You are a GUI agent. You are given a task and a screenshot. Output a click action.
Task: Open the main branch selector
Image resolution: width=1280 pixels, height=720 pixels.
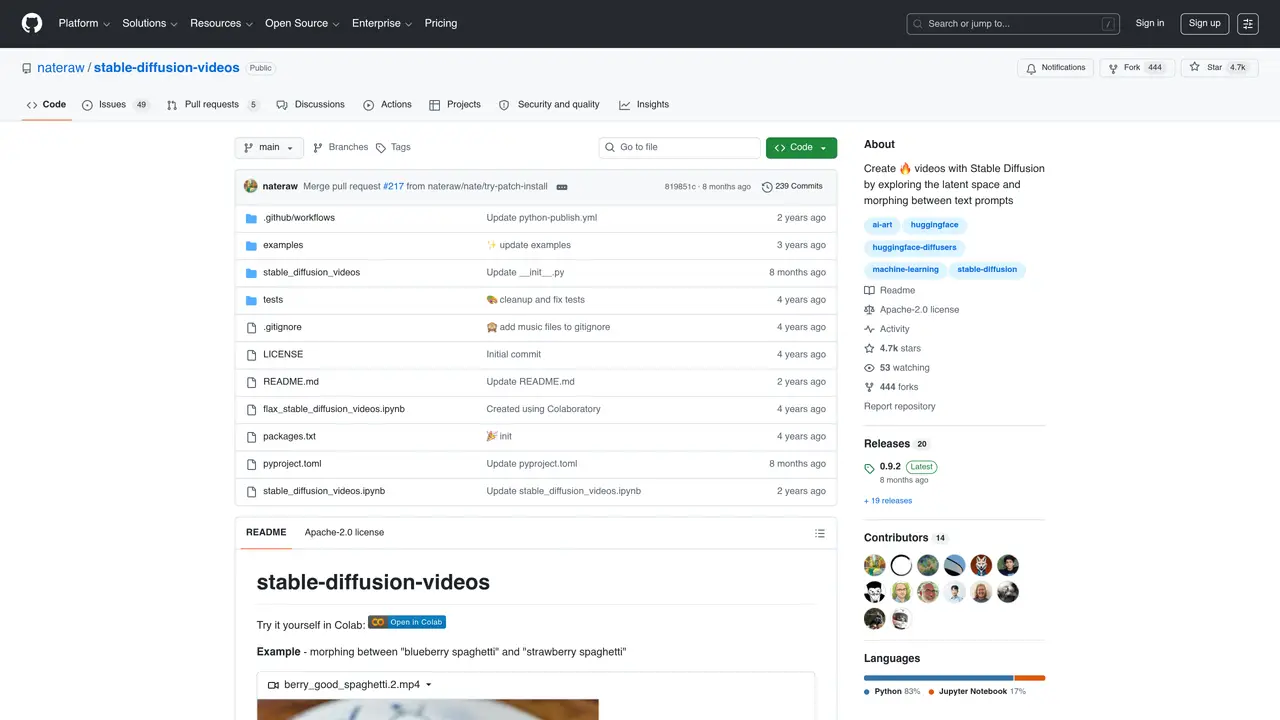point(269,147)
